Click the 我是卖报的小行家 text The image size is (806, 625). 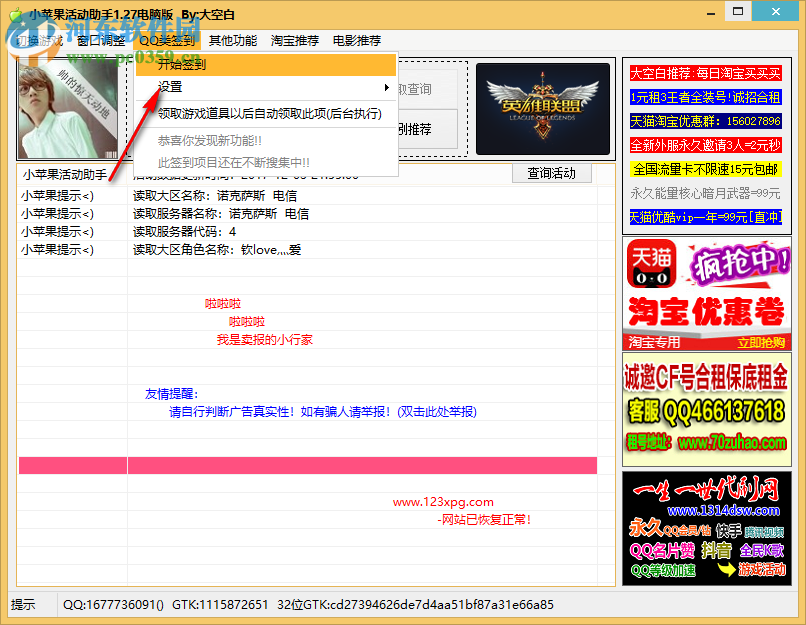(264, 340)
